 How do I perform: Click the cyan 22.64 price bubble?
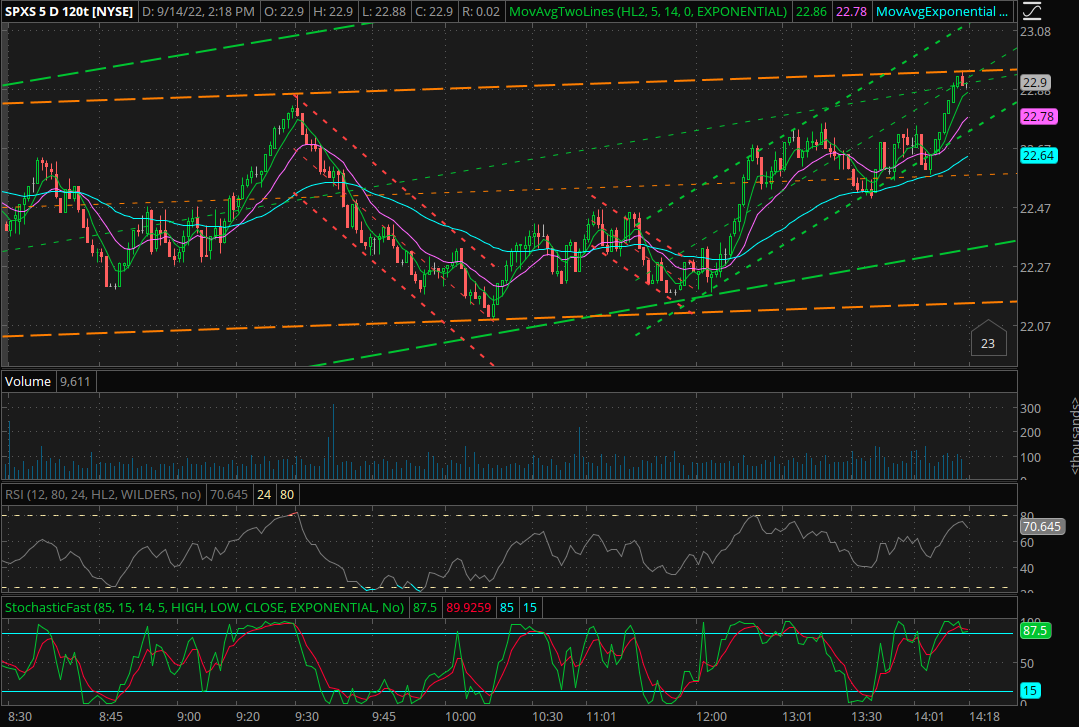[x=1037, y=154]
